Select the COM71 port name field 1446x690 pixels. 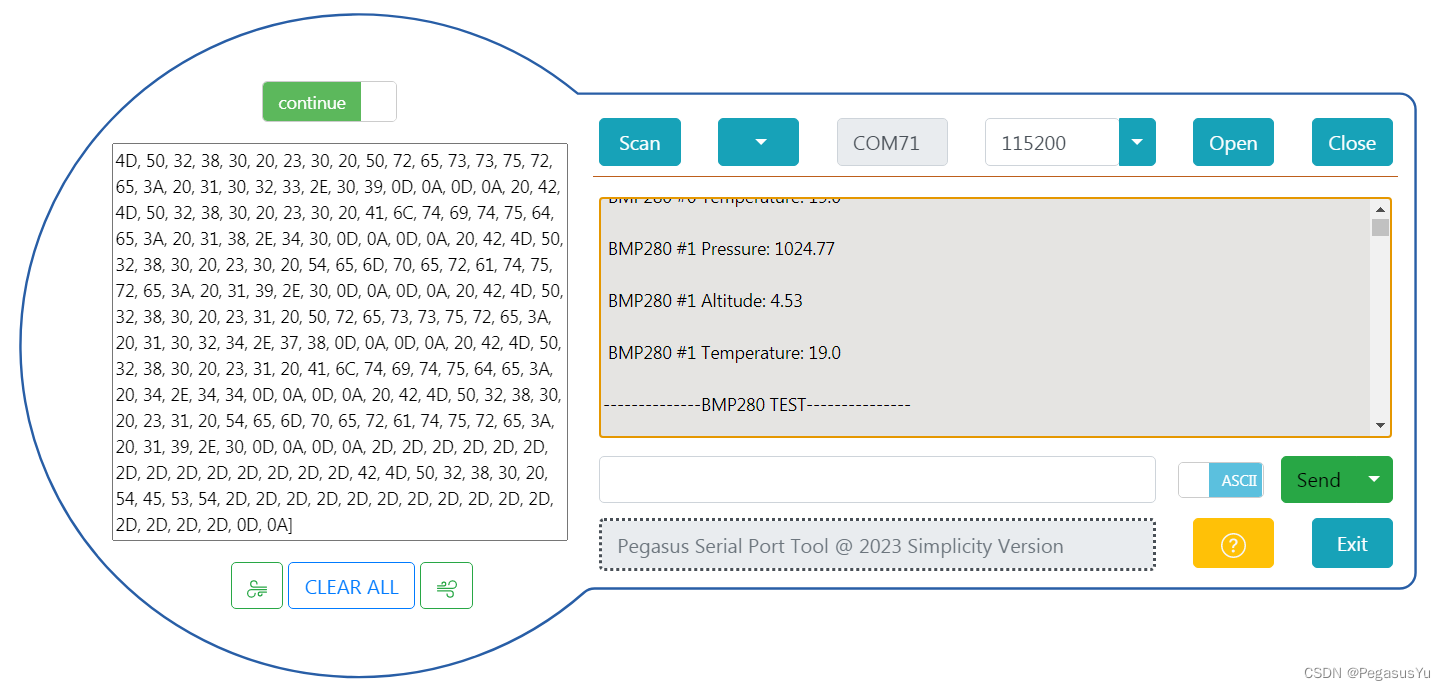pos(892,142)
